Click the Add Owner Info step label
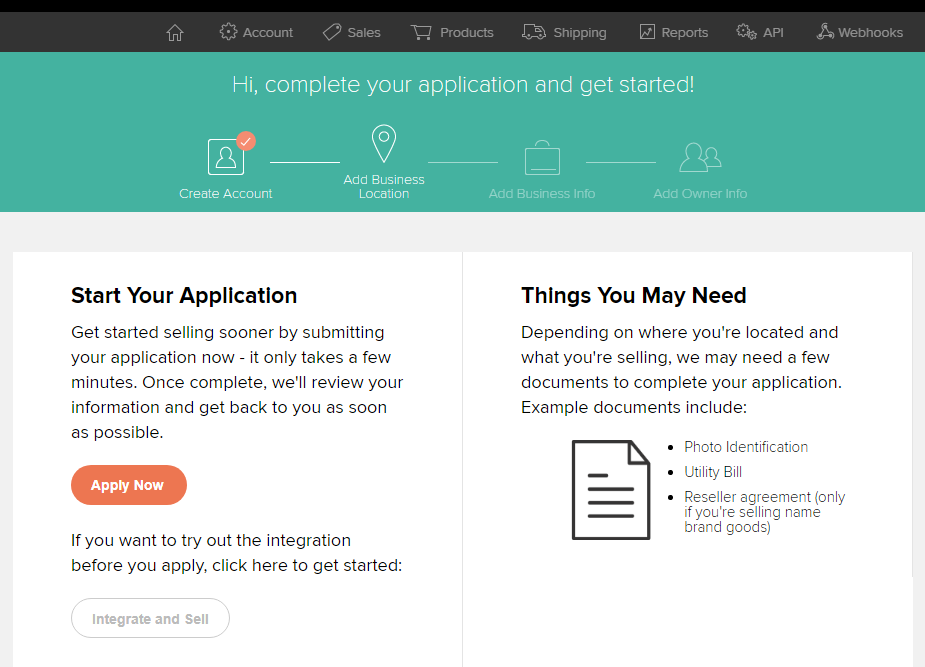This screenshot has width=925, height=667. [x=700, y=194]
